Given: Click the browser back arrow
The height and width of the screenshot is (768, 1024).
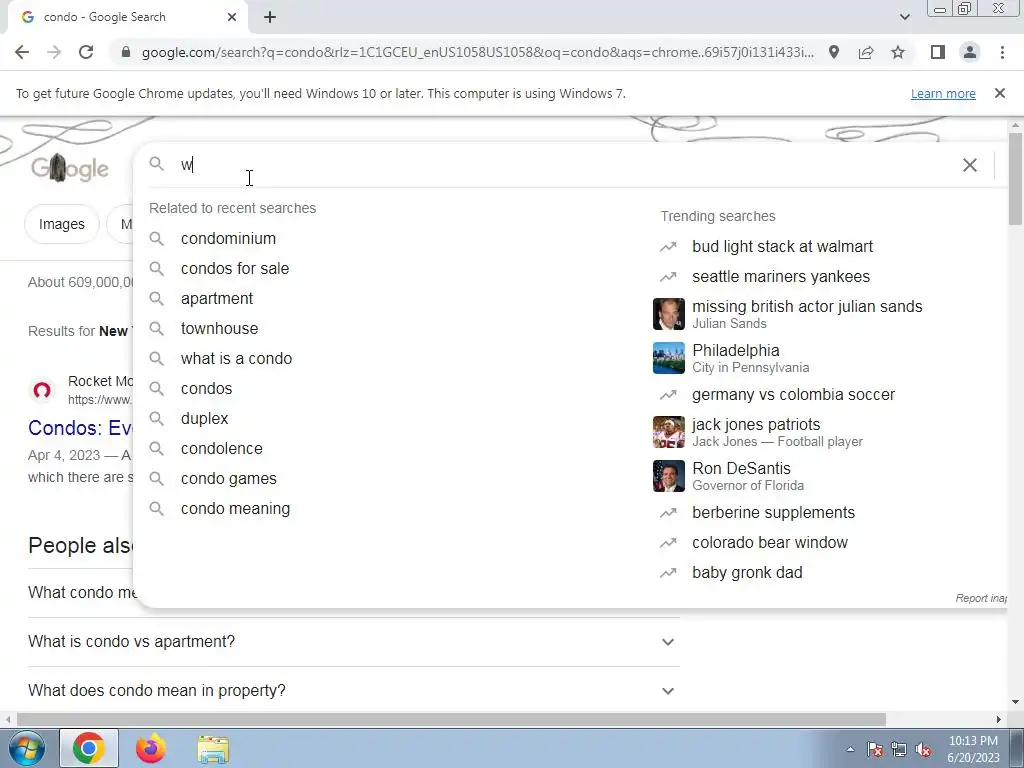Looking at the screenshot, I should [x=22, y=52].
